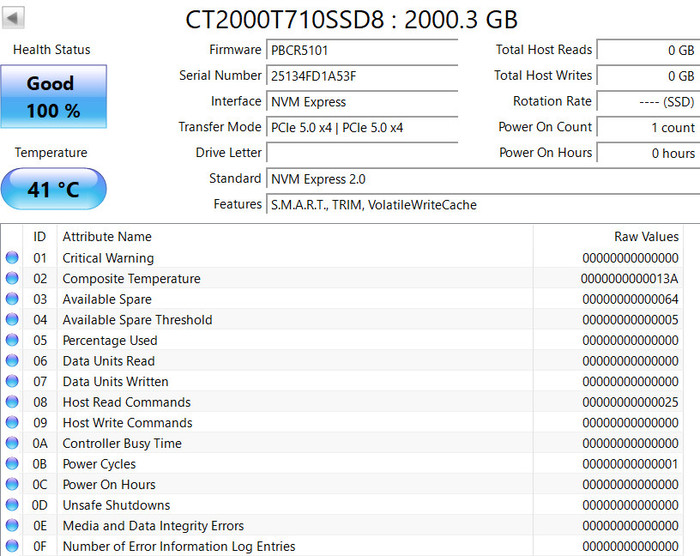This screenshot has height=556, width=700.
Task: Click the status icon for Power Cycles
Action: click(12, 464)
